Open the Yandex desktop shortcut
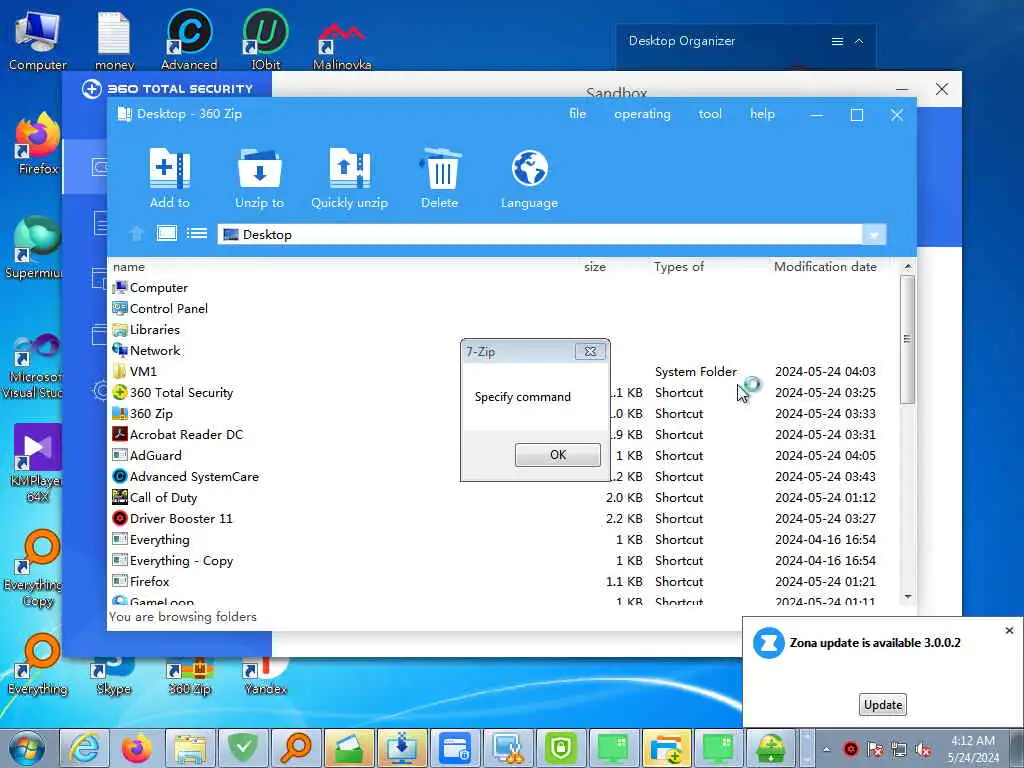This screenshot has height=768, width=1024. (x=266, y=677)
